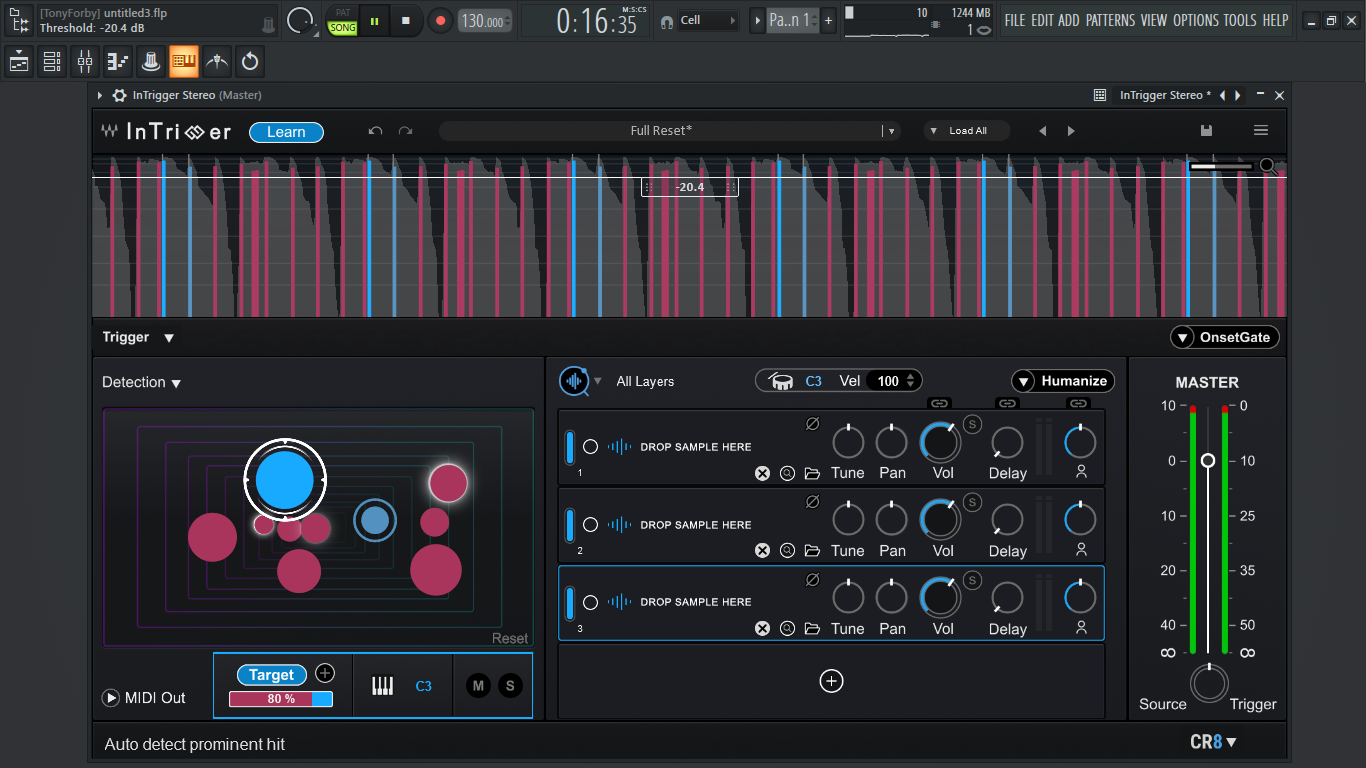Open the Full Reset preset dropdown arrow
Screen dimensions: 1366x768
pos(890,131)
